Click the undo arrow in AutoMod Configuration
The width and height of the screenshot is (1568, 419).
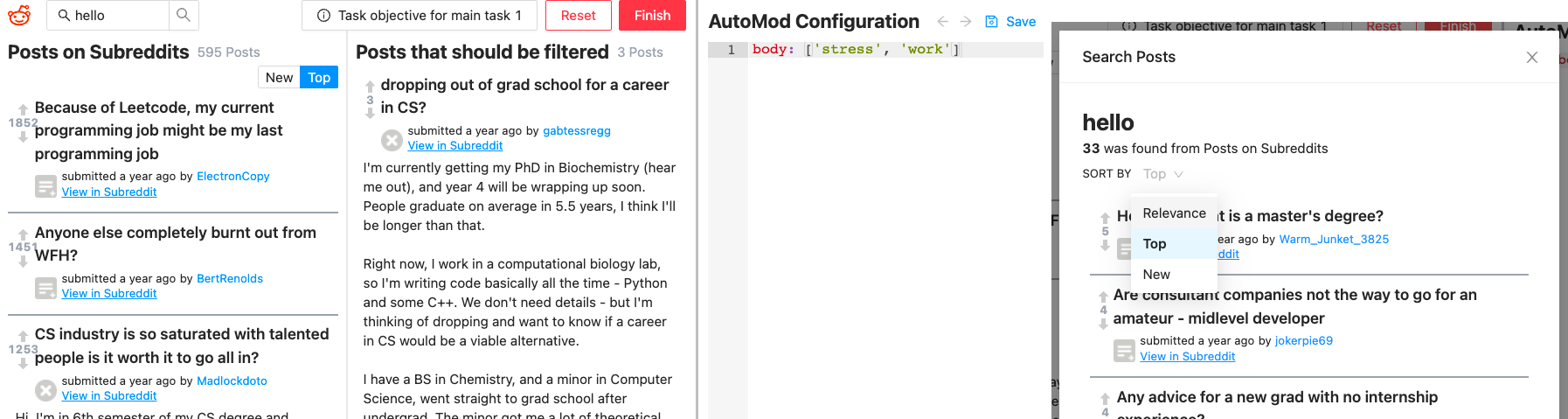(x=942, y=22)
